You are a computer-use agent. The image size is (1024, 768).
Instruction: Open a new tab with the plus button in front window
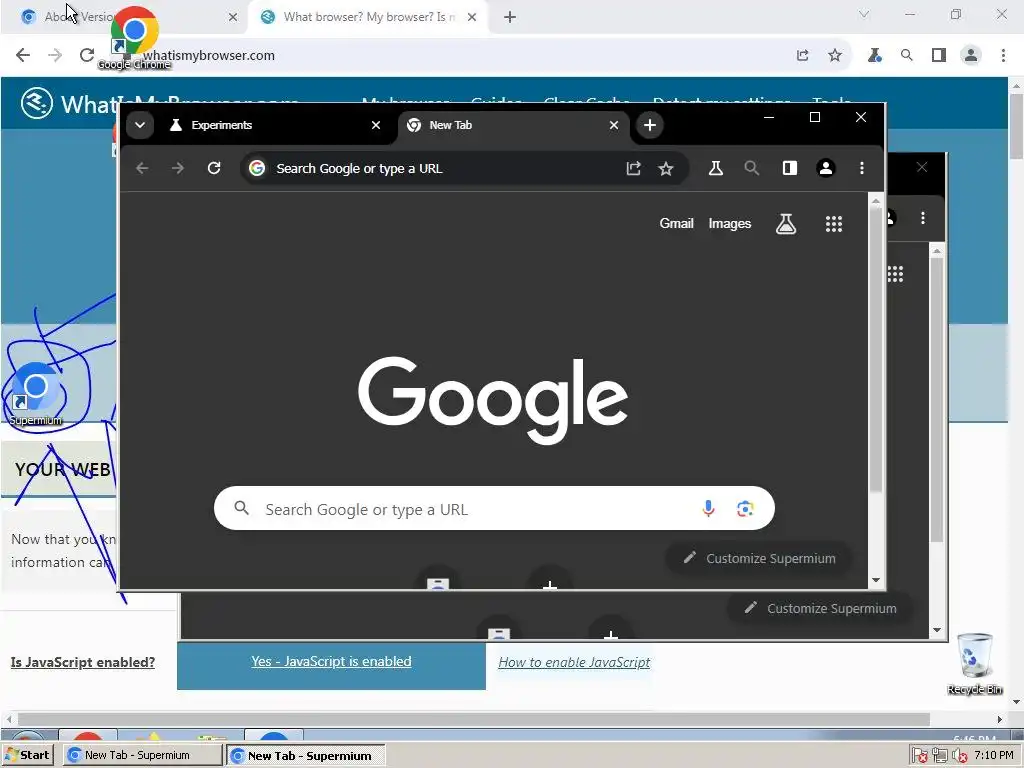click(x=650, y=125)
